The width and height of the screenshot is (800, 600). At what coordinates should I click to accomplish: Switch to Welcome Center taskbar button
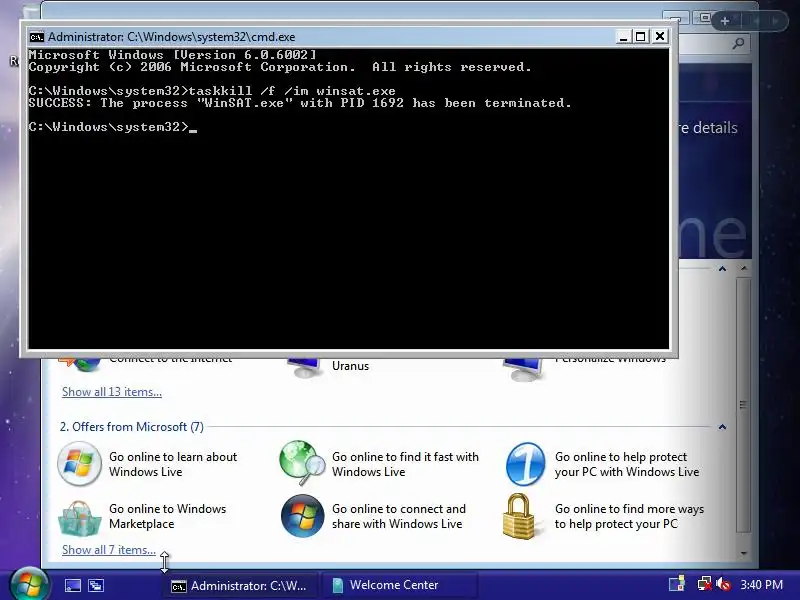pos(398,585)
